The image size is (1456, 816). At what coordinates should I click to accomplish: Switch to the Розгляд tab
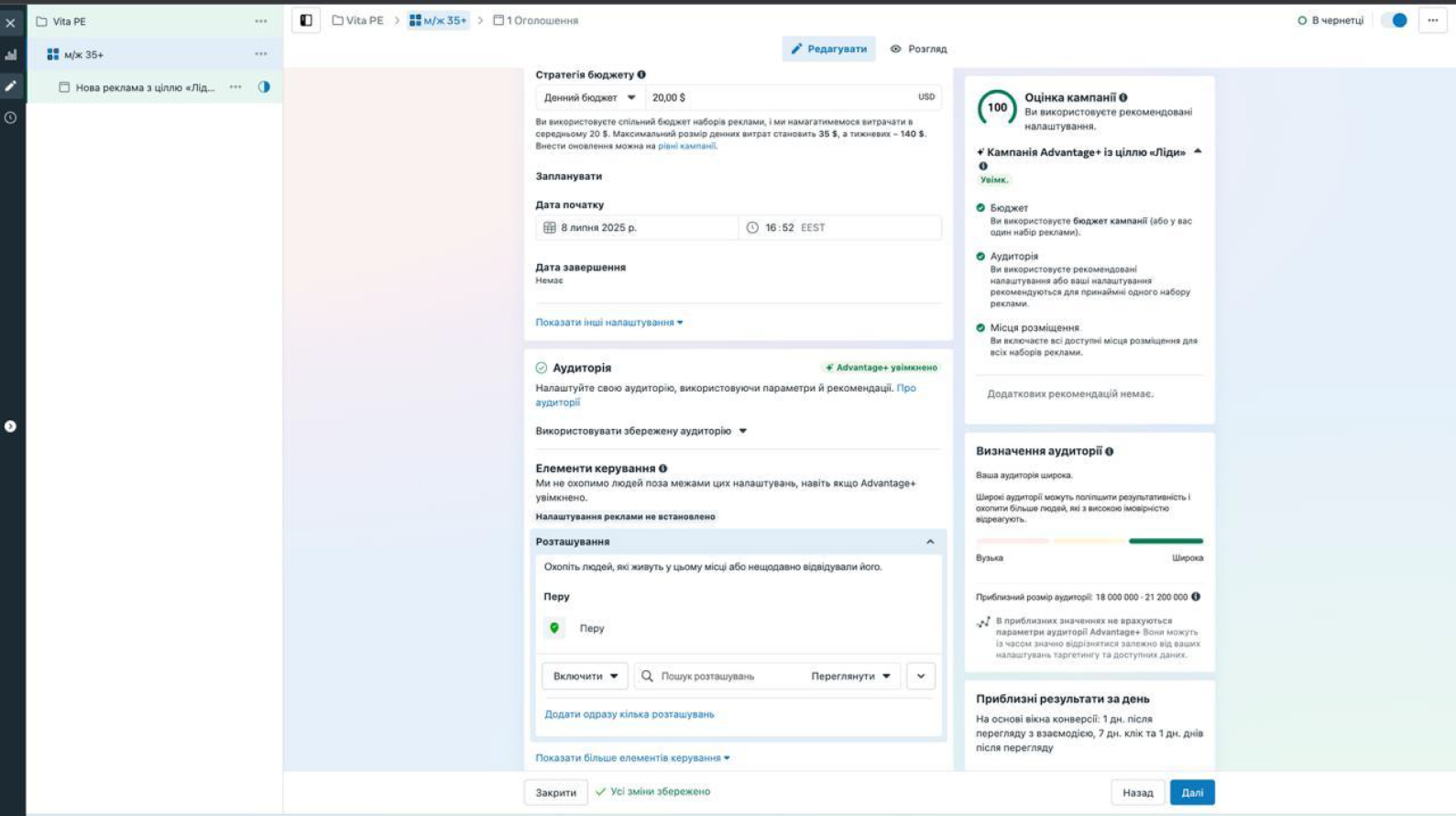tap(918, 49)
